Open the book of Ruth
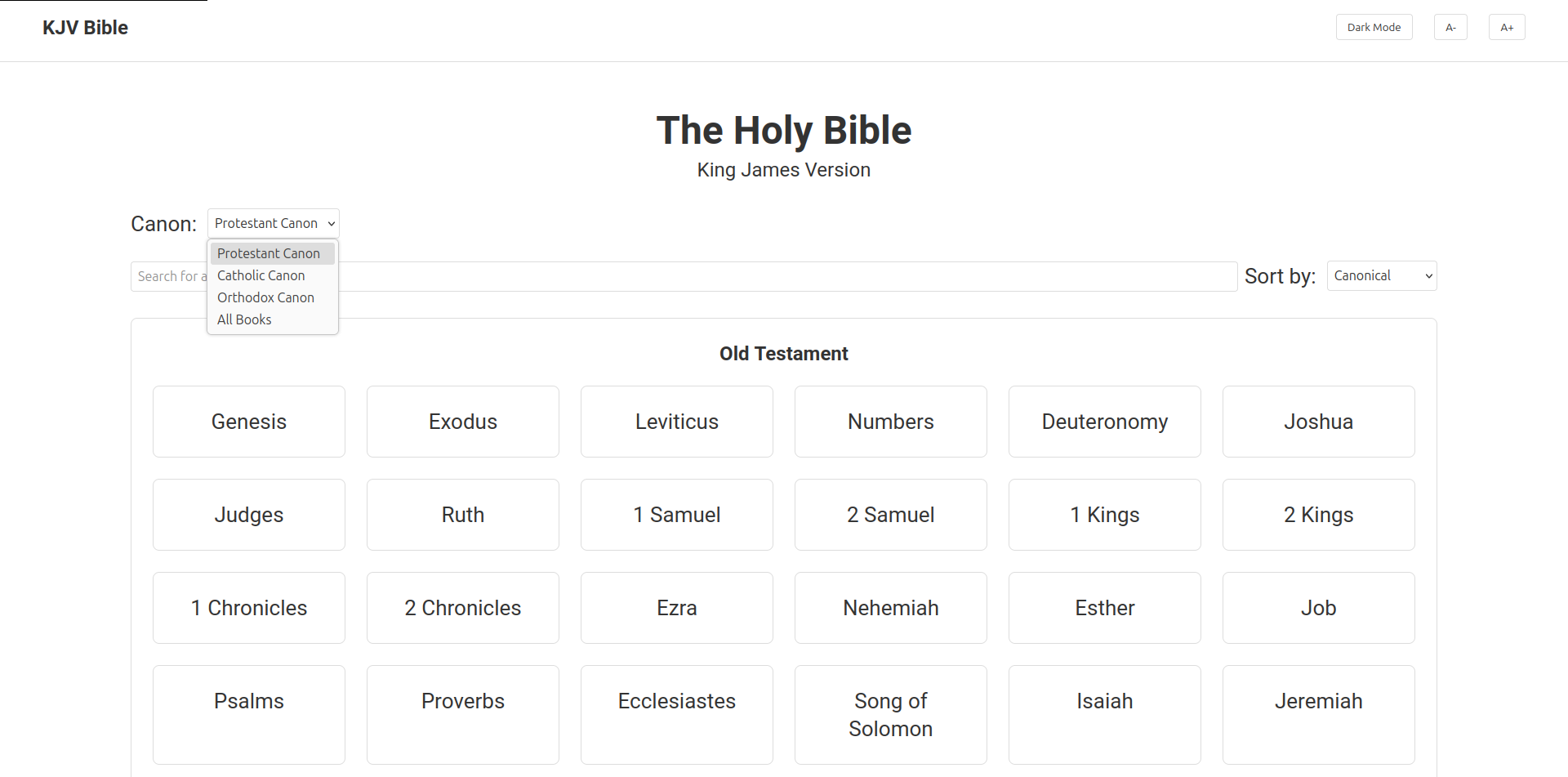Viewport: 1568px width, 777px height. (x=462, y=515)
